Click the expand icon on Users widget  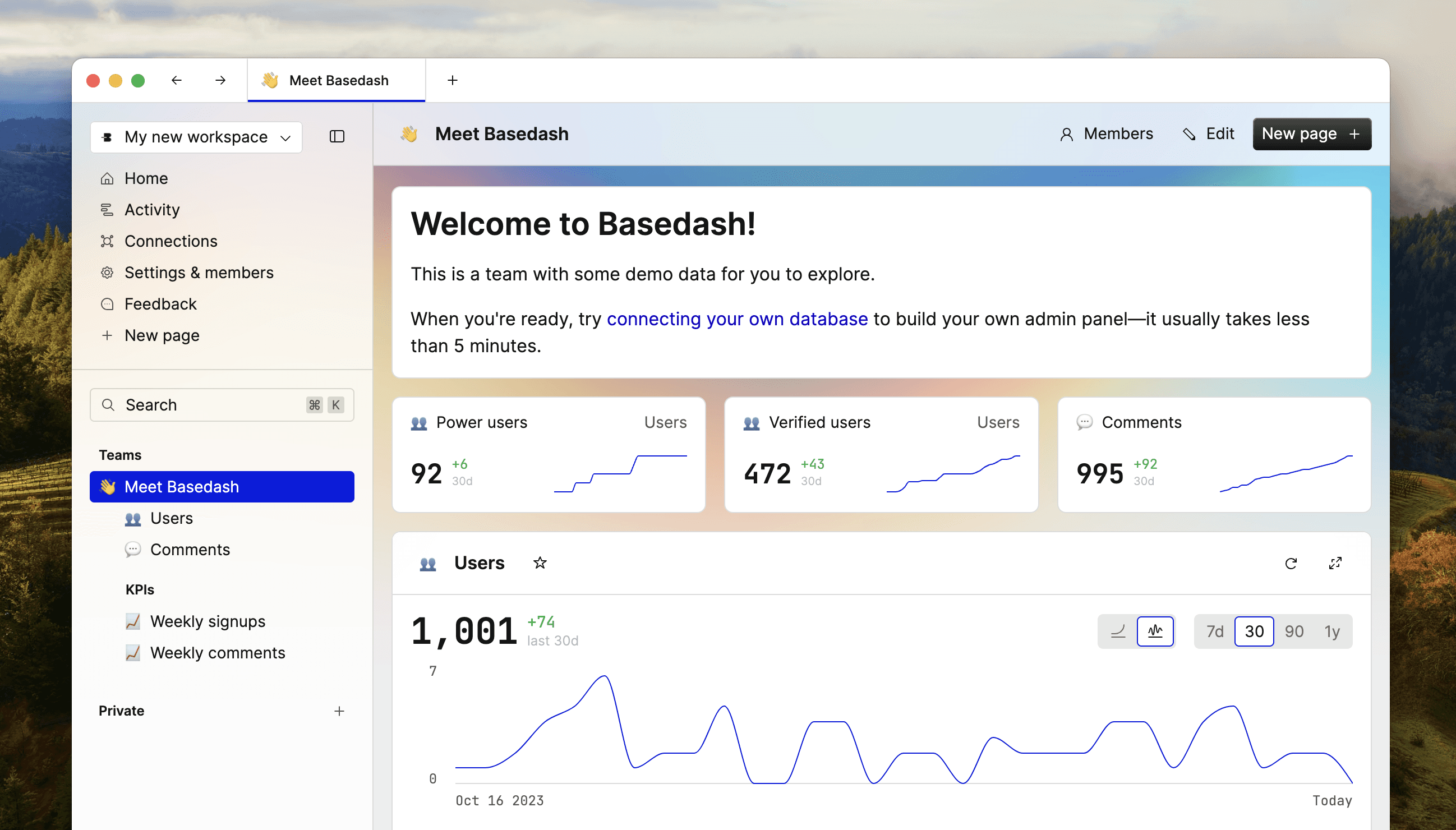pos(1335,562)
